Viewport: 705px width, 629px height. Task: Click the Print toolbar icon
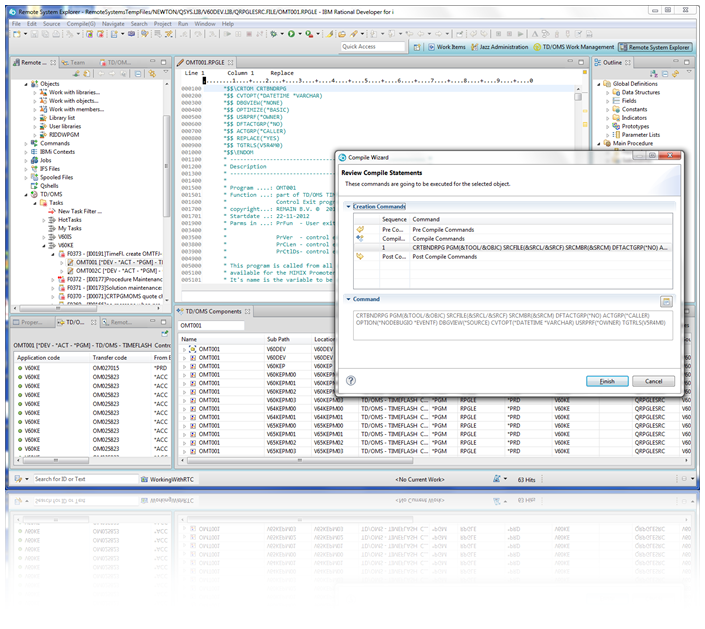[x=56, y=34]
